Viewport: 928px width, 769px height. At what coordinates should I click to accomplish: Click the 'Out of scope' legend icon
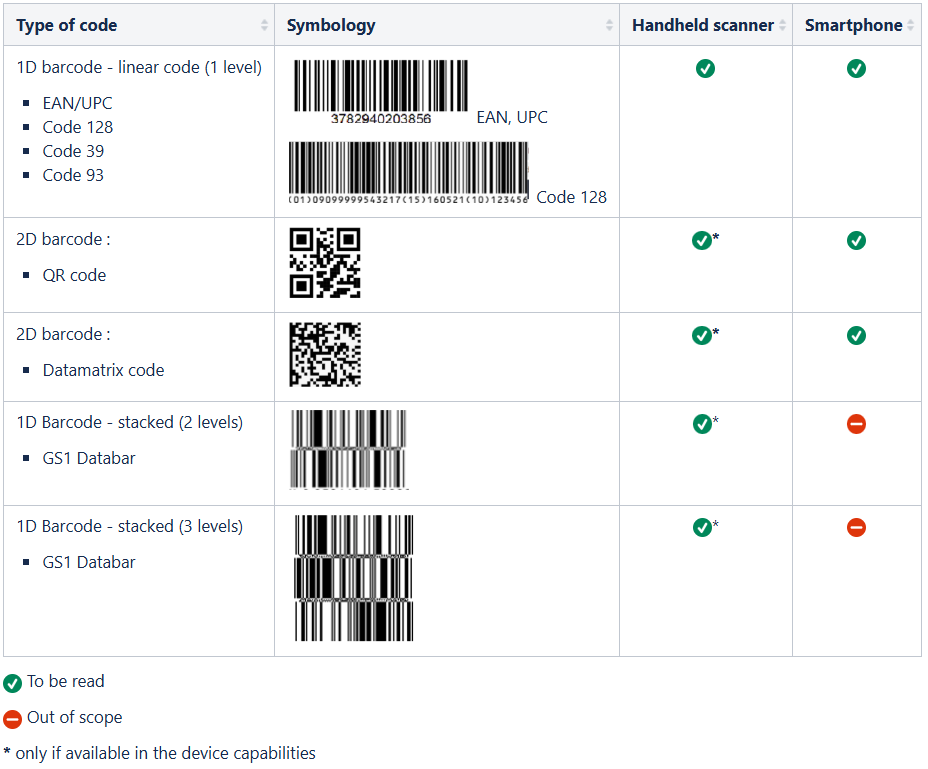(12, 718)
